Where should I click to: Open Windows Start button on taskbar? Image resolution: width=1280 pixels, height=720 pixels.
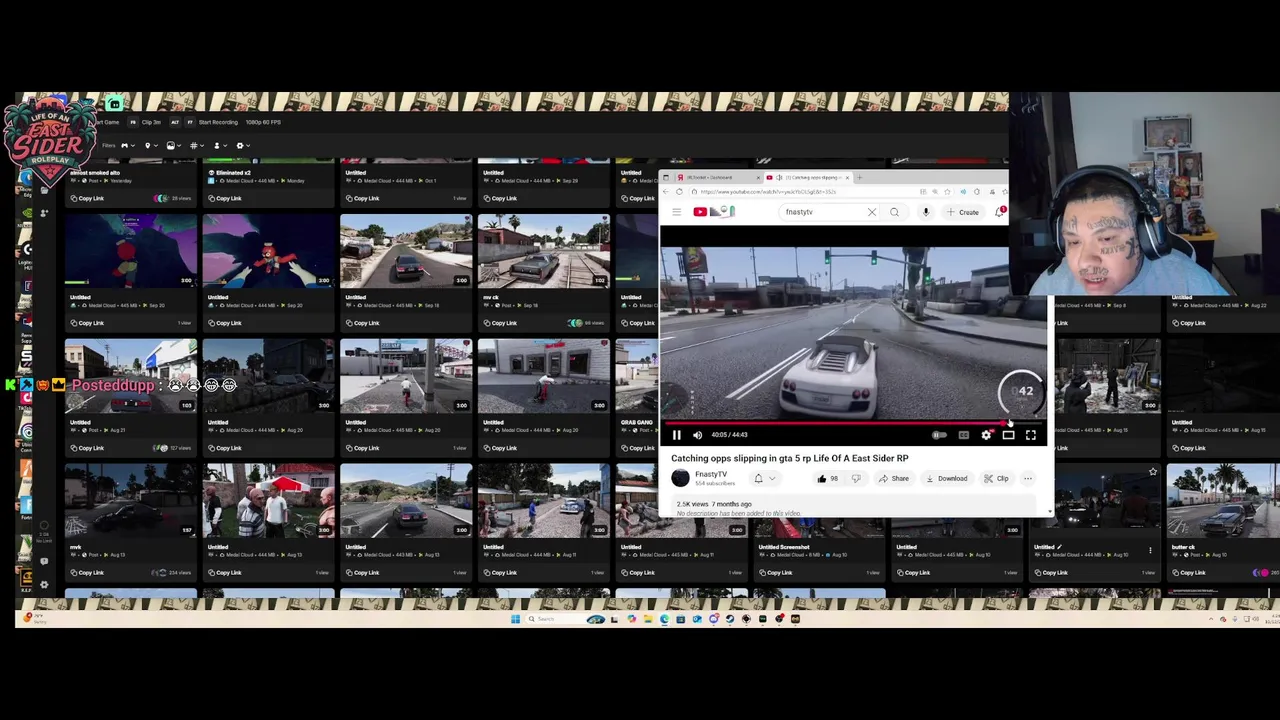515,619
